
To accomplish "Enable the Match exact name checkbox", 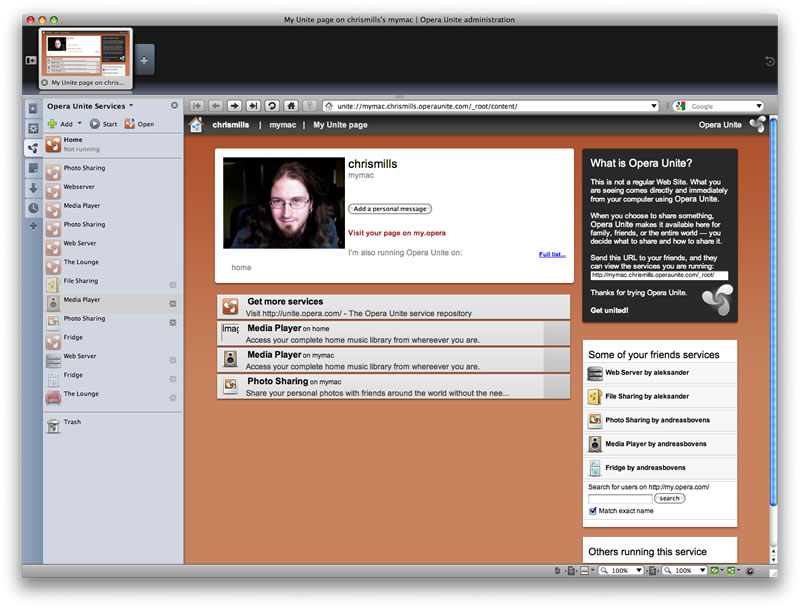I will (x=593, y=511).
